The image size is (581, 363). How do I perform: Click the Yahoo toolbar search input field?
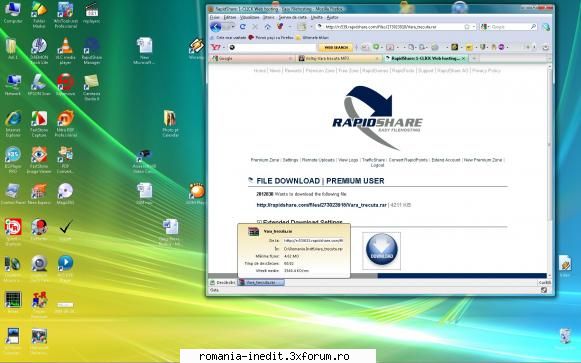272,47
